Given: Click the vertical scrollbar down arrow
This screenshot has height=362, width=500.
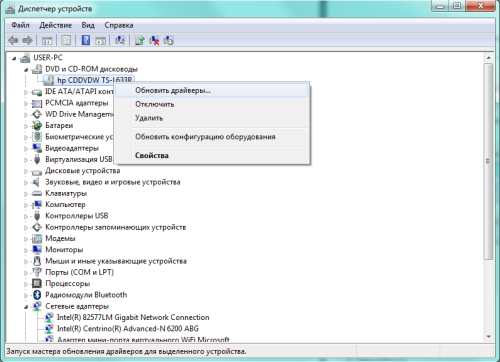Looking at the screenshot, I should [x=488, y=337].
